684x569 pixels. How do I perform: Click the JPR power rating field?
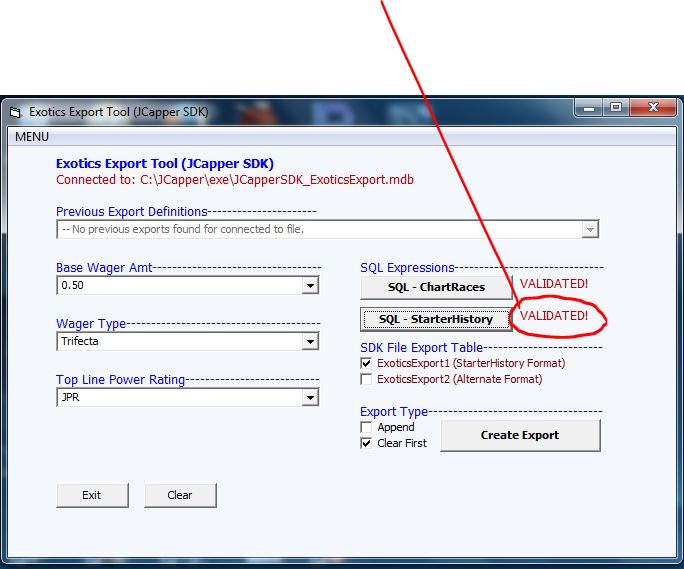coord(188,397)
